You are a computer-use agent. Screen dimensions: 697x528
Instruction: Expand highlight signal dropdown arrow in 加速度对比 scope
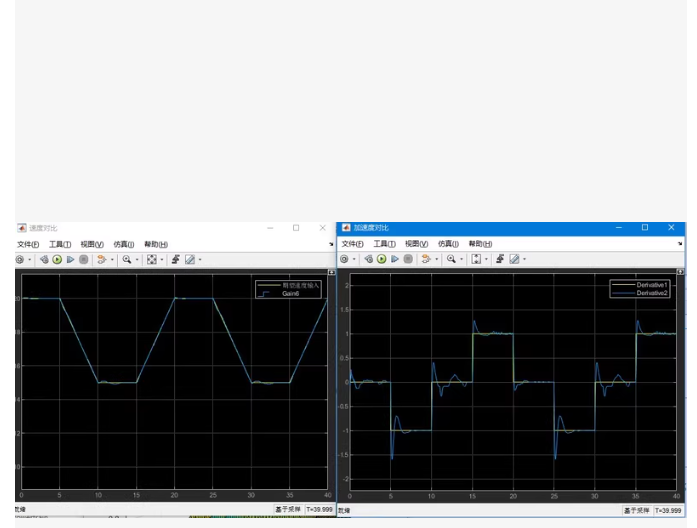[x=437, y=259]
